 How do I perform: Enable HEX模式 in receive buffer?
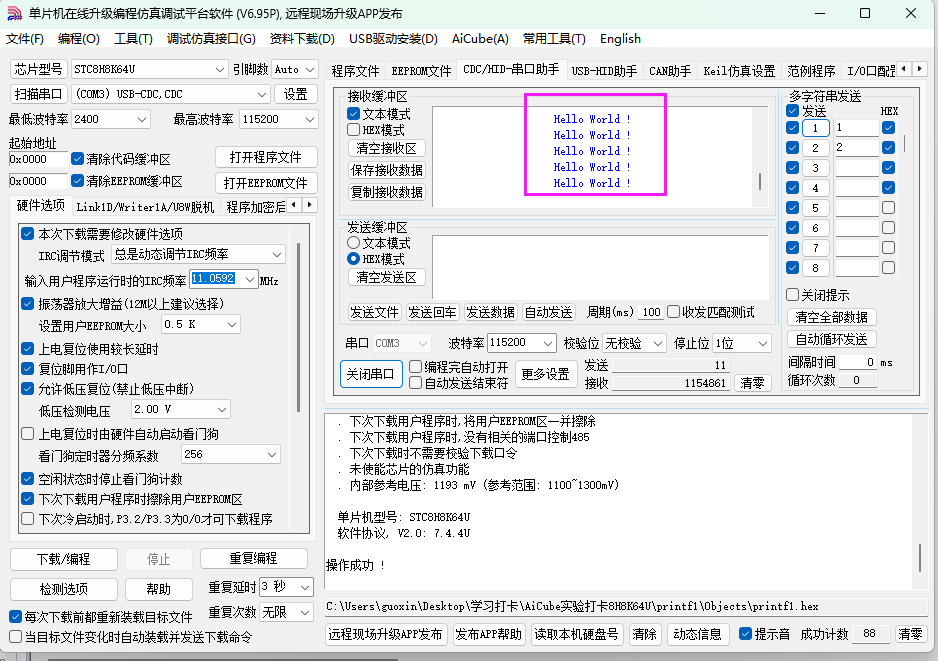[354, 130]
